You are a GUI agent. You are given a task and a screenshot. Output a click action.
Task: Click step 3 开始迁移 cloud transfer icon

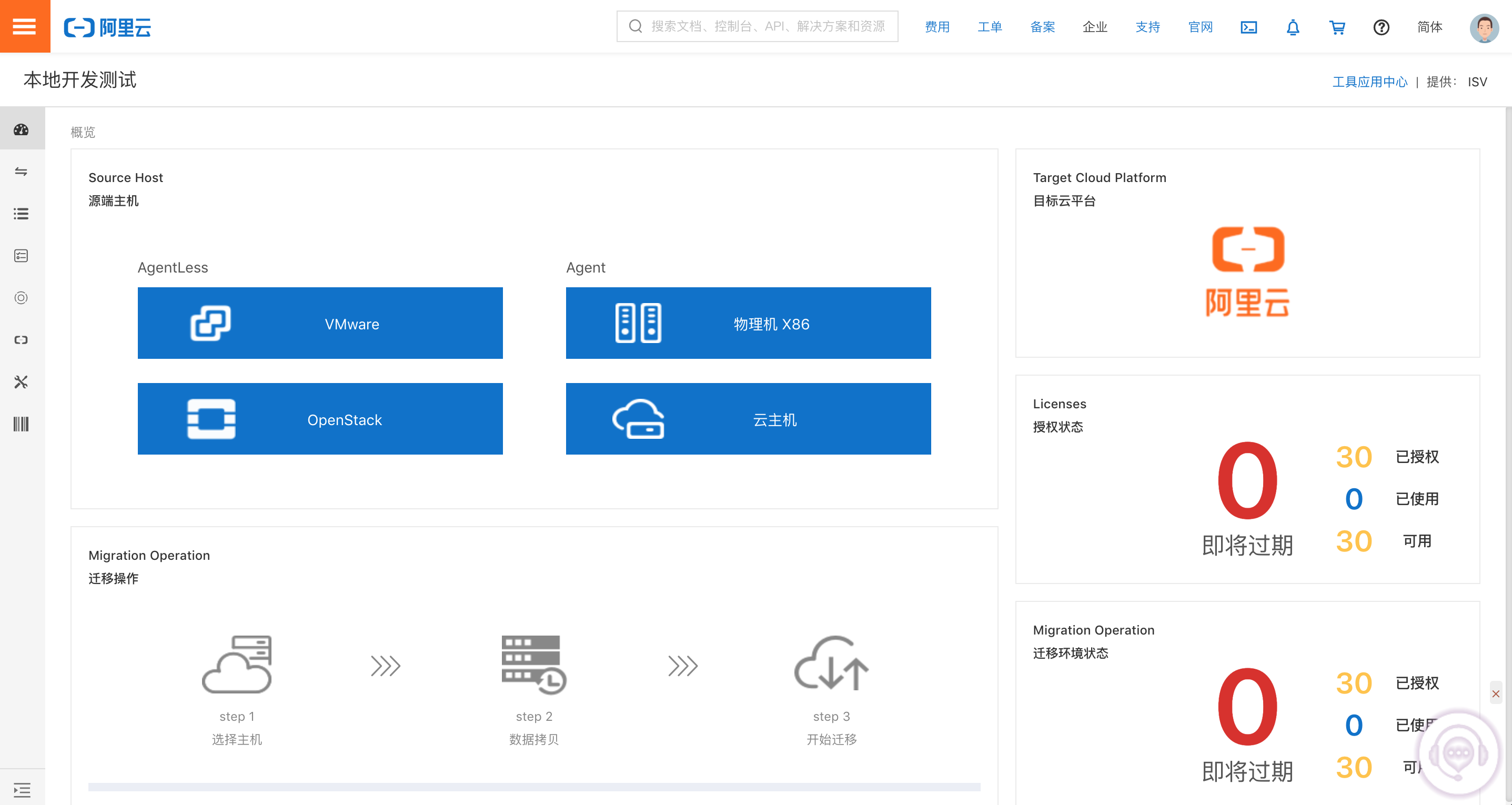tap(831, 663)
